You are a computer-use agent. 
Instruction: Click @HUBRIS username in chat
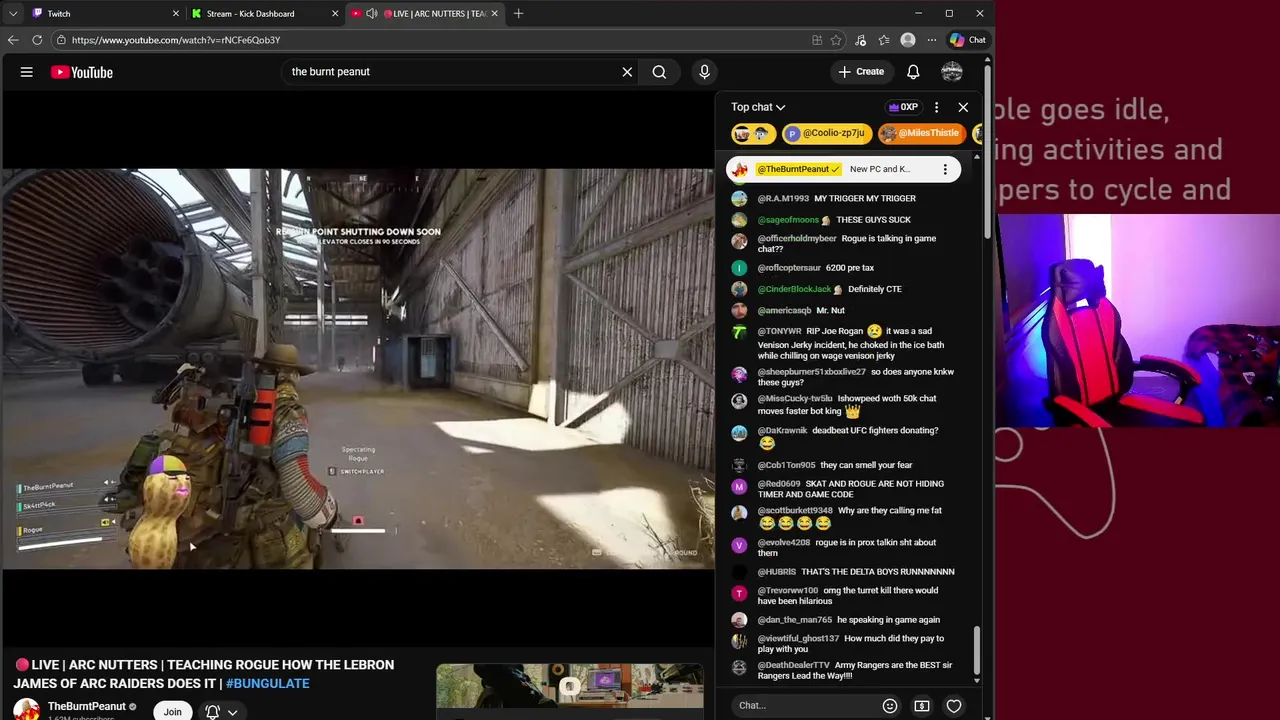pyautogui.click(x=777, y=572)
